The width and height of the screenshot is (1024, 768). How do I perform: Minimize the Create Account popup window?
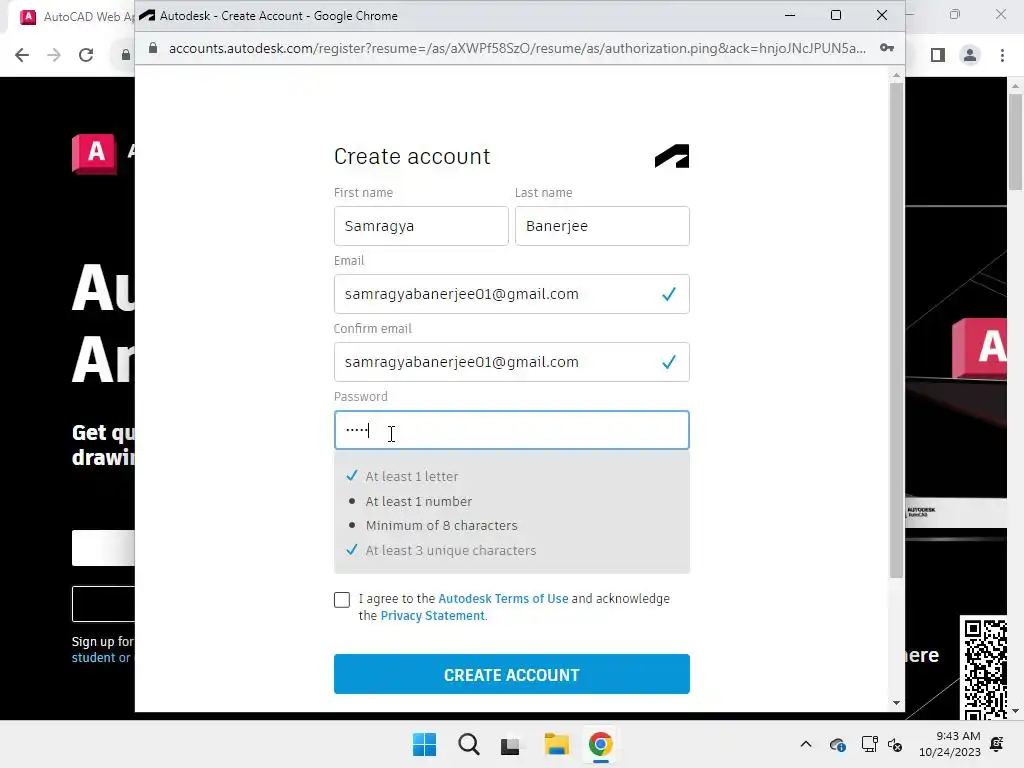pyautogui.click(x=790, y=15)
